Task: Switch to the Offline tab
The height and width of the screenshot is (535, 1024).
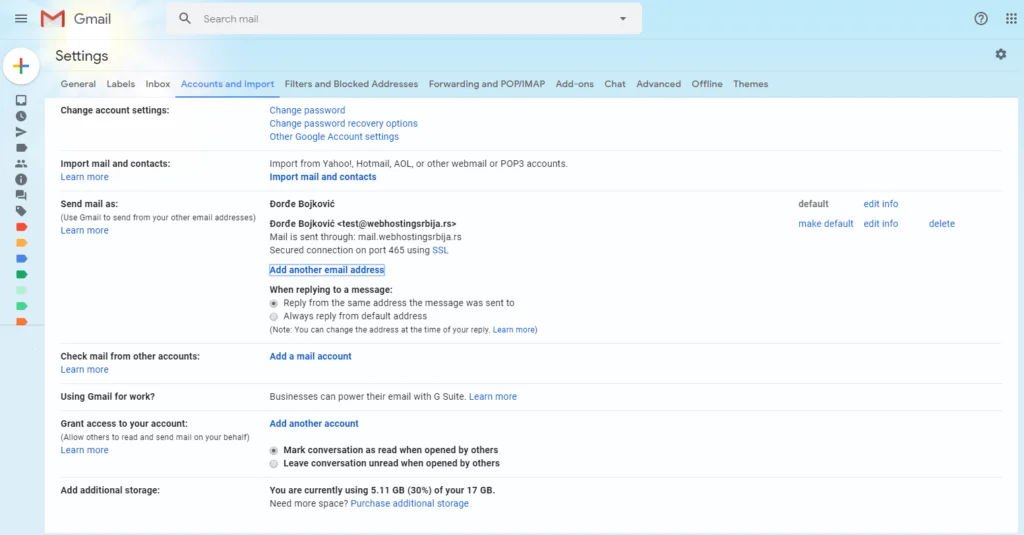Action: (707, 84)
